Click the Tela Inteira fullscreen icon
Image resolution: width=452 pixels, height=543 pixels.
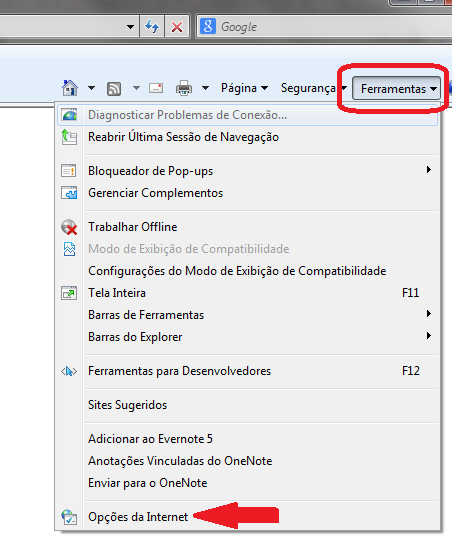tap(69, 293)
